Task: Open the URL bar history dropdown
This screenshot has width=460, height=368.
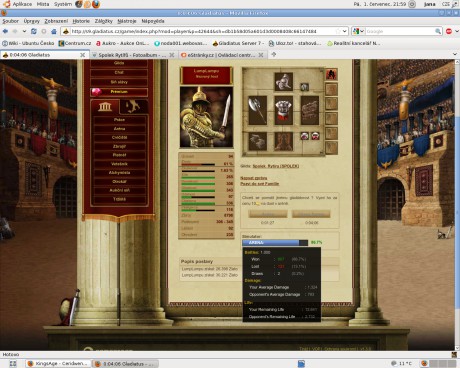Action: click(345, 31)
